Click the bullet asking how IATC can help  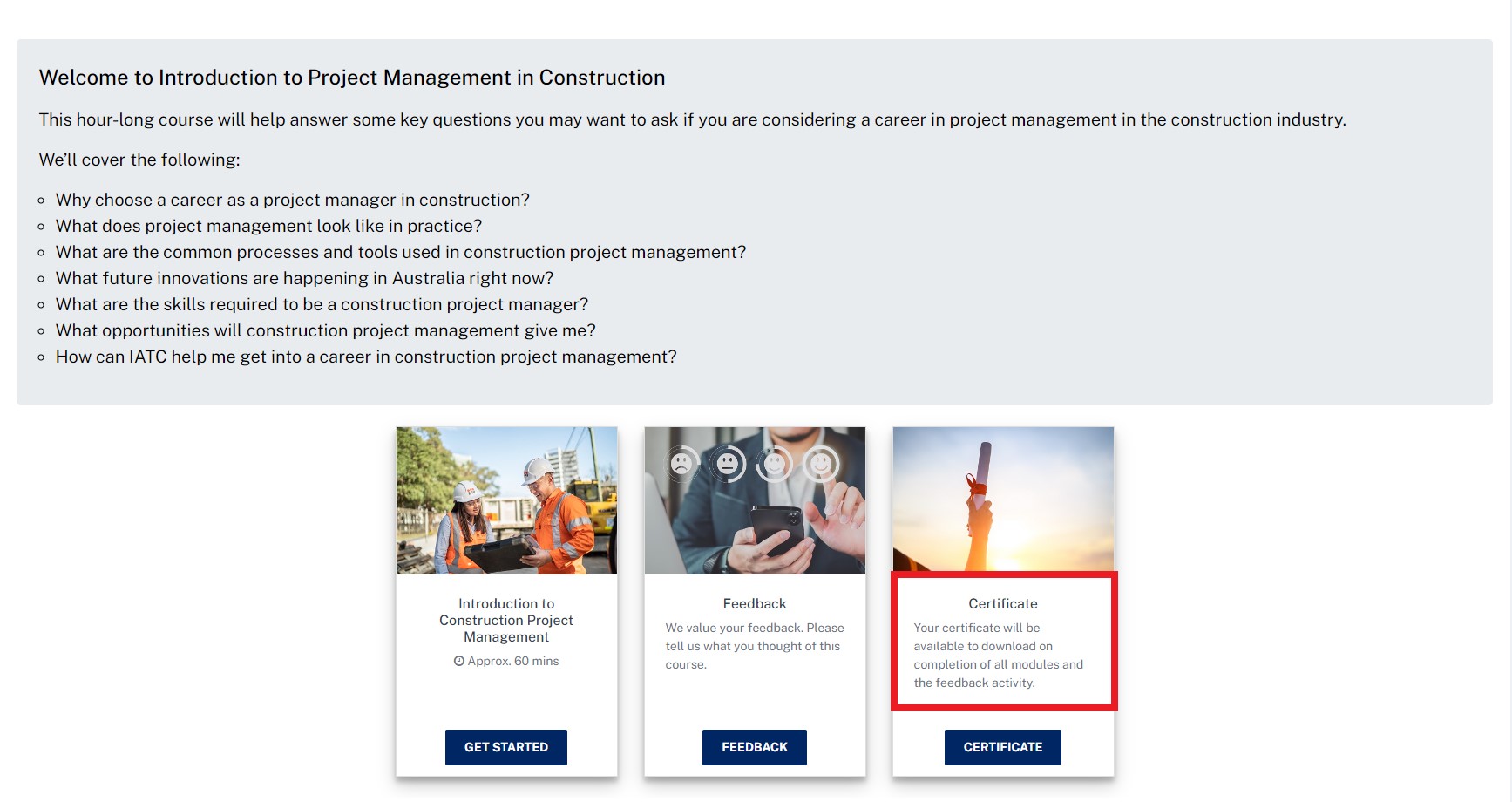coord(365,357)
